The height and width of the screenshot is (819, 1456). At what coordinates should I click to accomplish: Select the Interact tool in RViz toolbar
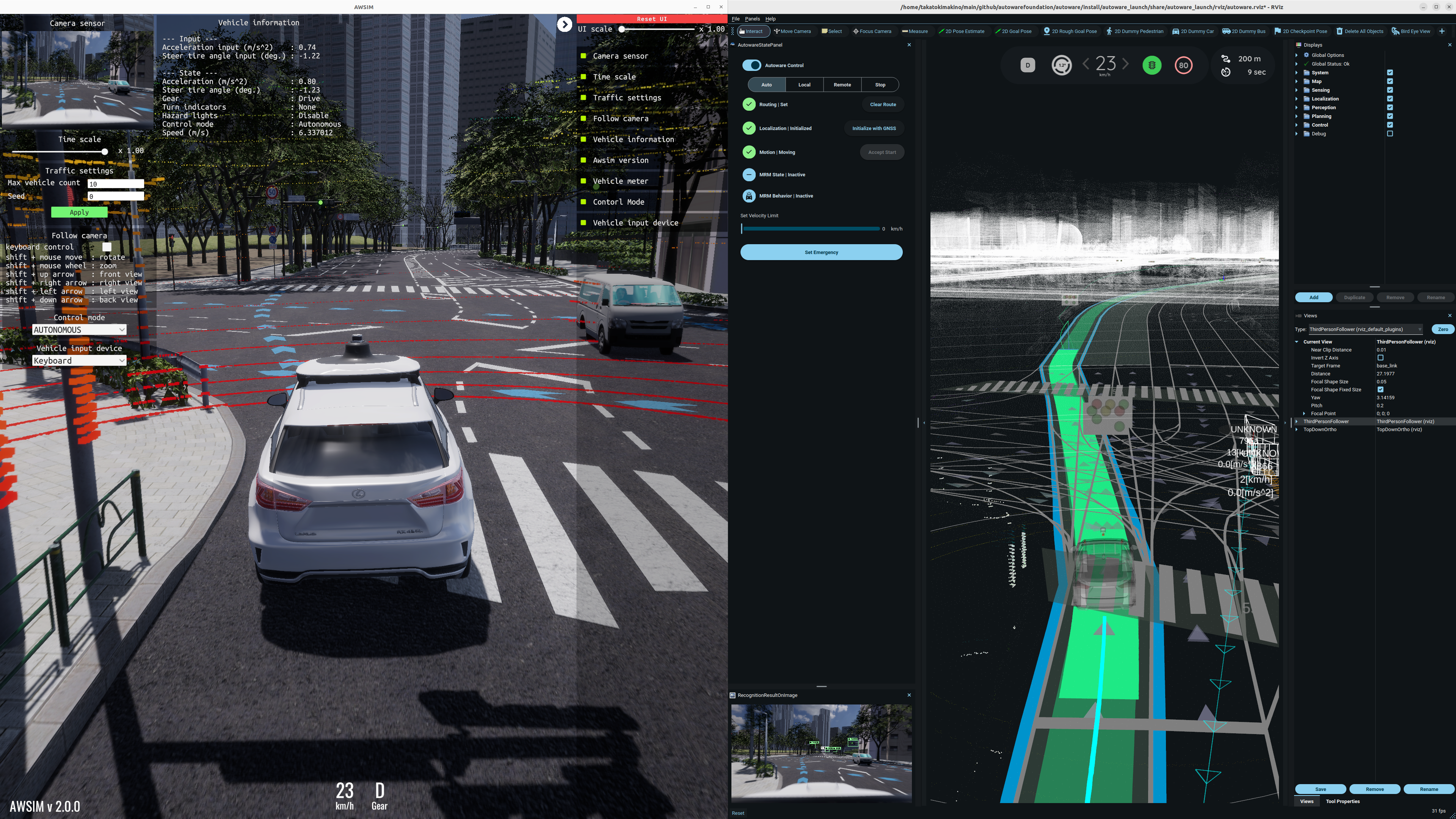(753, 31)
